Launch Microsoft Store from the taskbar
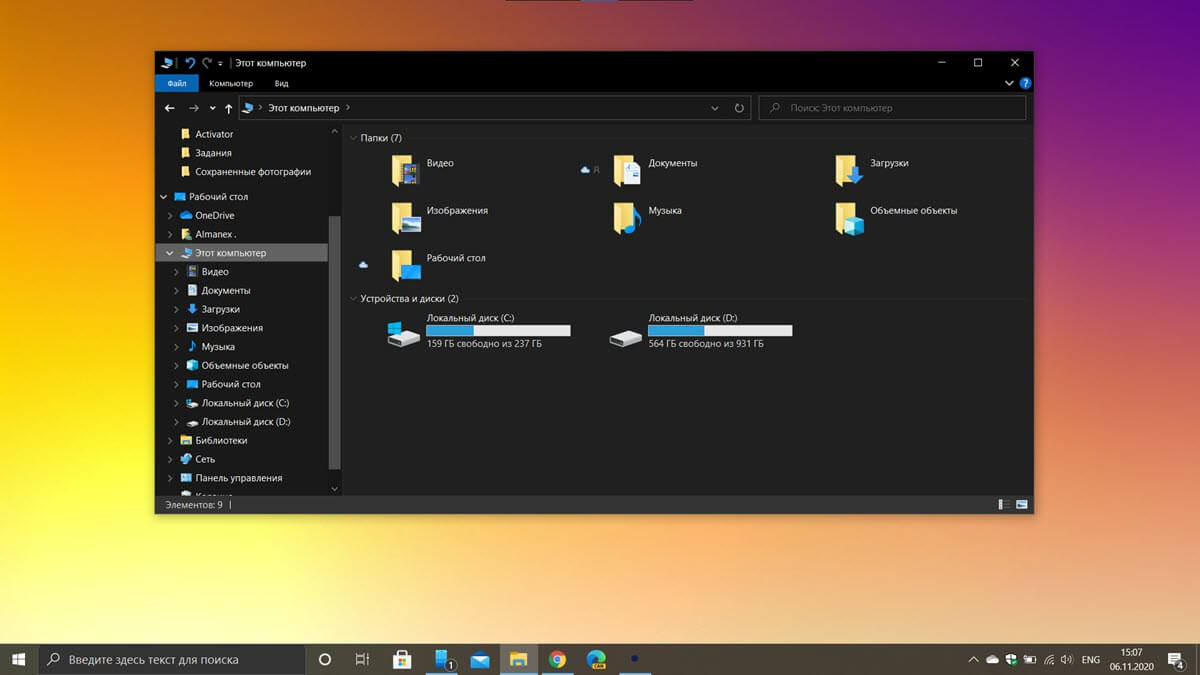The width and height of the screenshot is (1200, 675). [402, 660]
